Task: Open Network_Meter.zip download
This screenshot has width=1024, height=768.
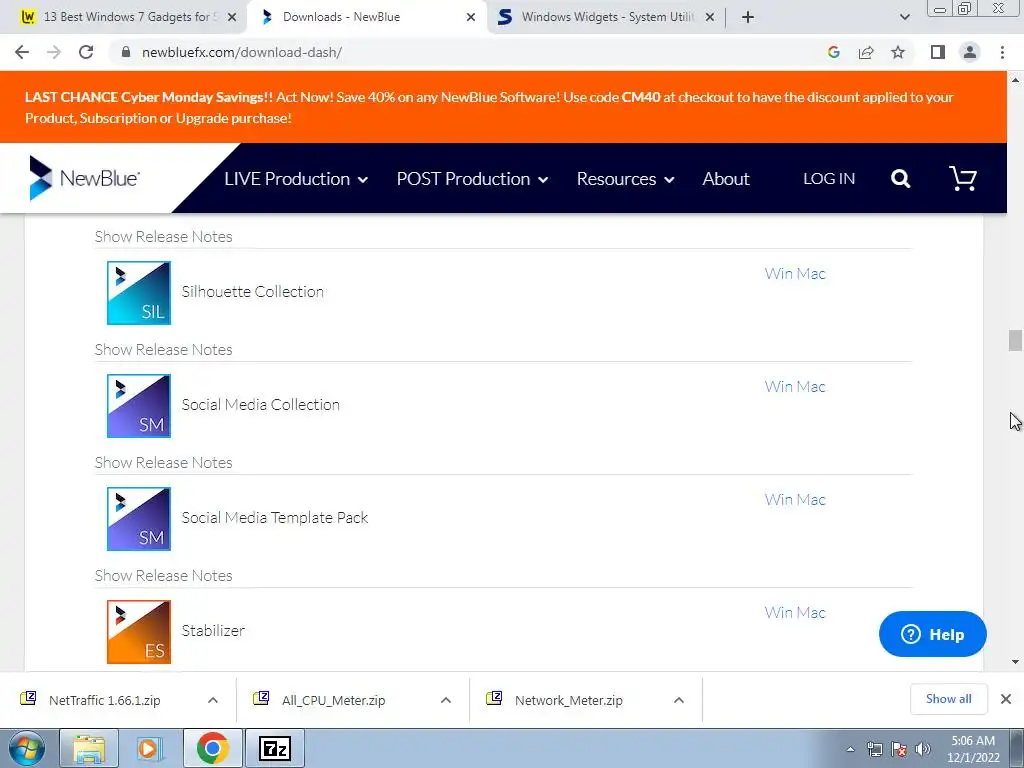Action: 569,700
